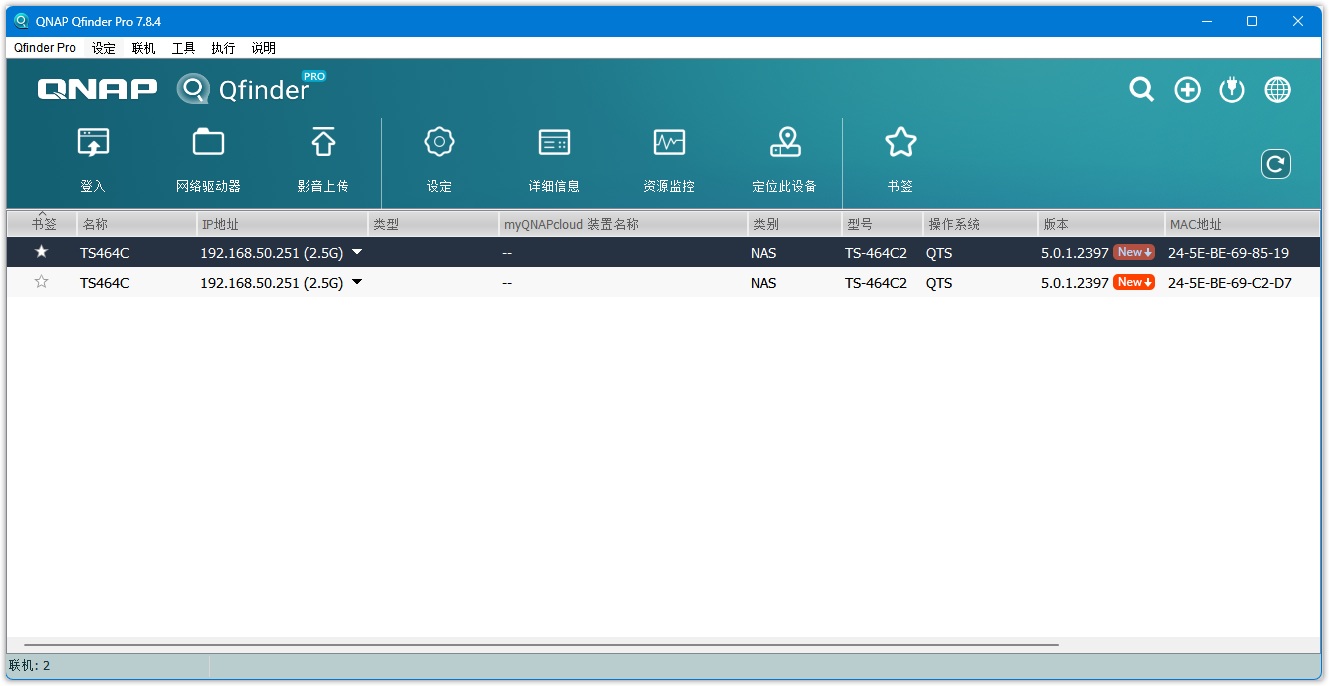Viewport: 1329px width, 686px height.
Task: Click the add device plus icon
Action: click(1187, 90)
